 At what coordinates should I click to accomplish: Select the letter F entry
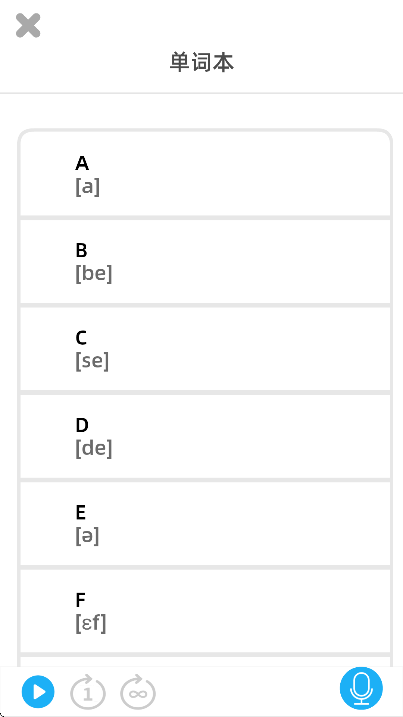point(205,611)
